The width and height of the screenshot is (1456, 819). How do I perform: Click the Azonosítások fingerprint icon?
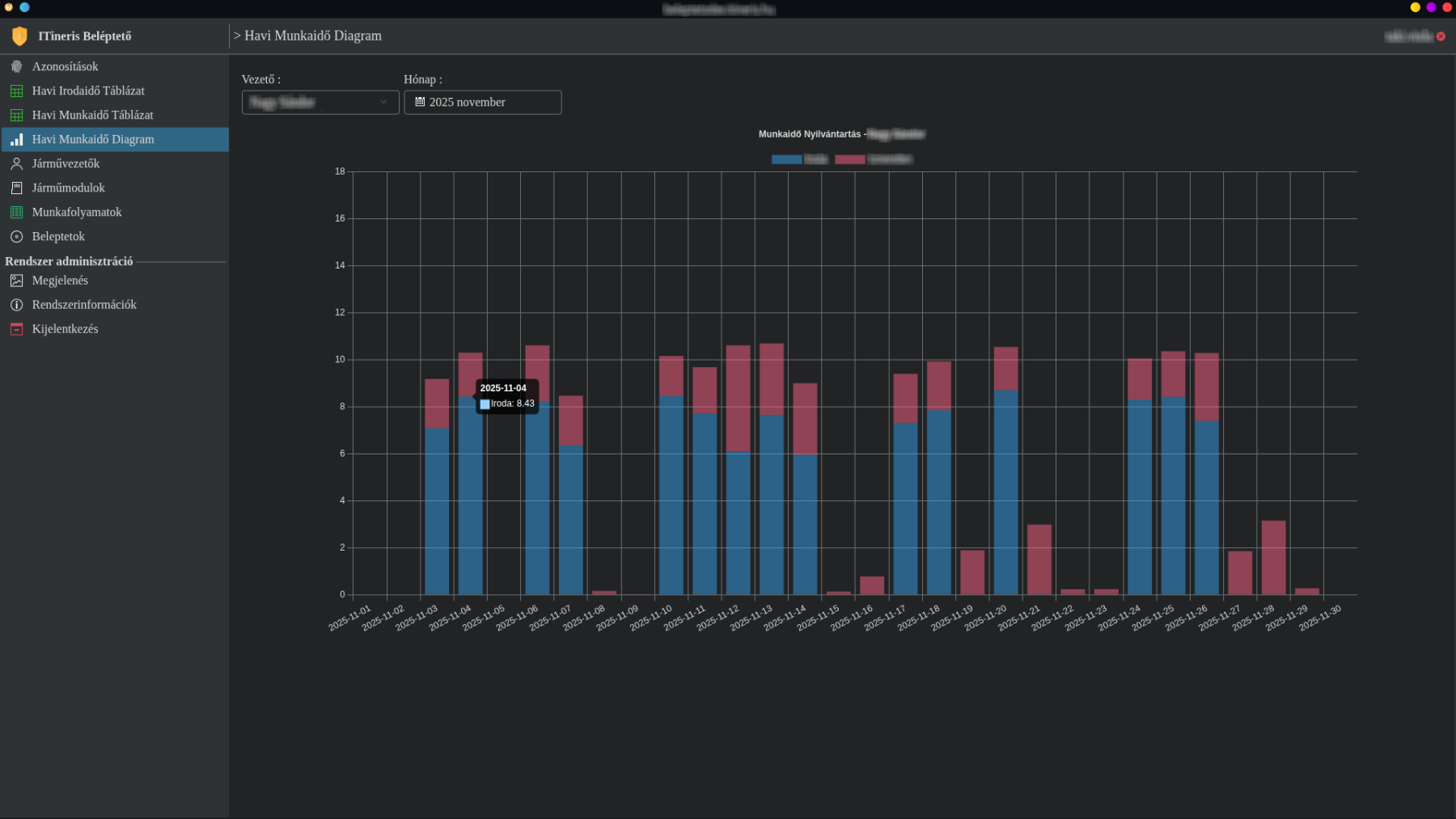[x=16, y=67]
